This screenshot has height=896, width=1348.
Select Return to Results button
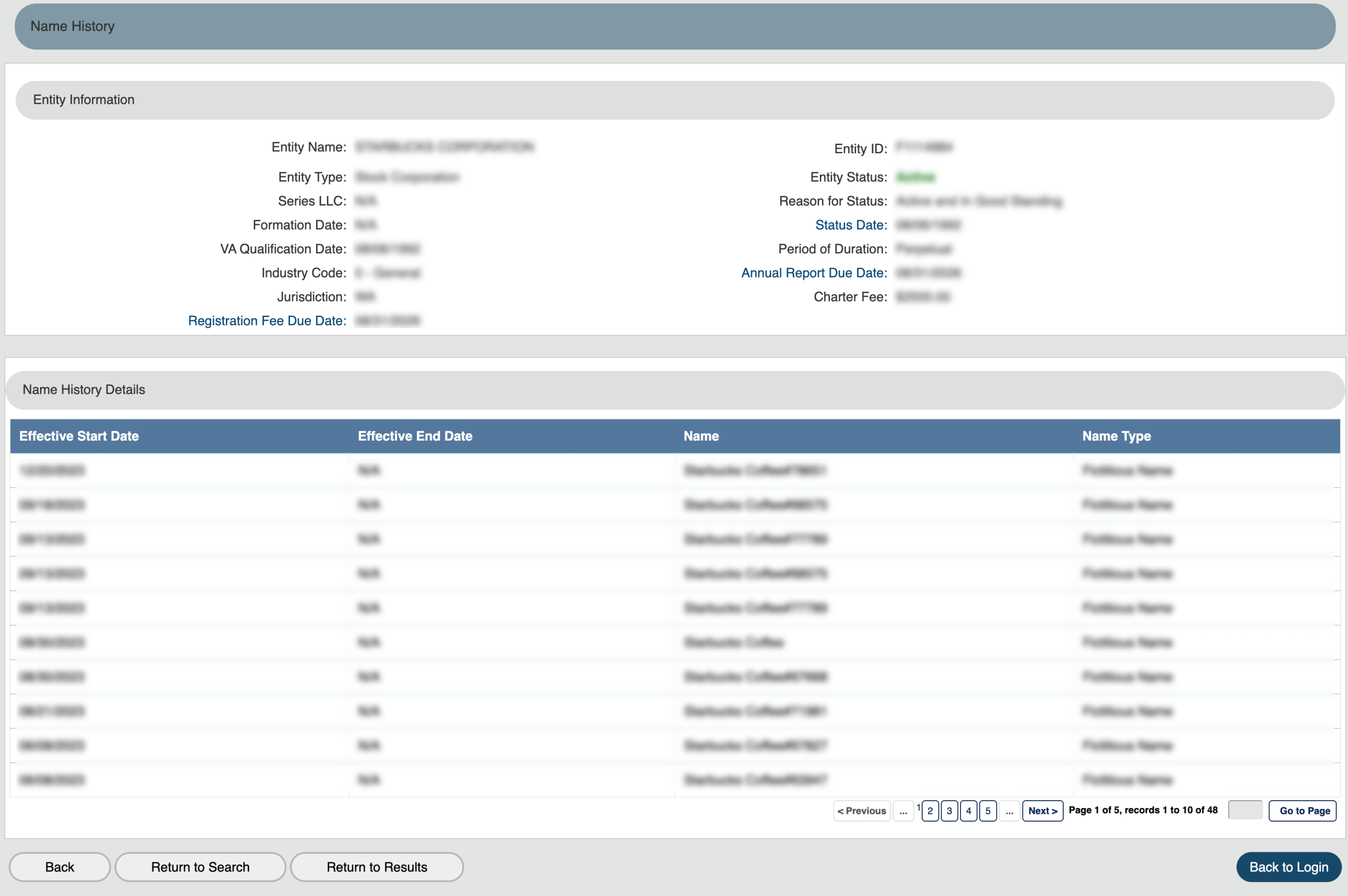[376, 867]
